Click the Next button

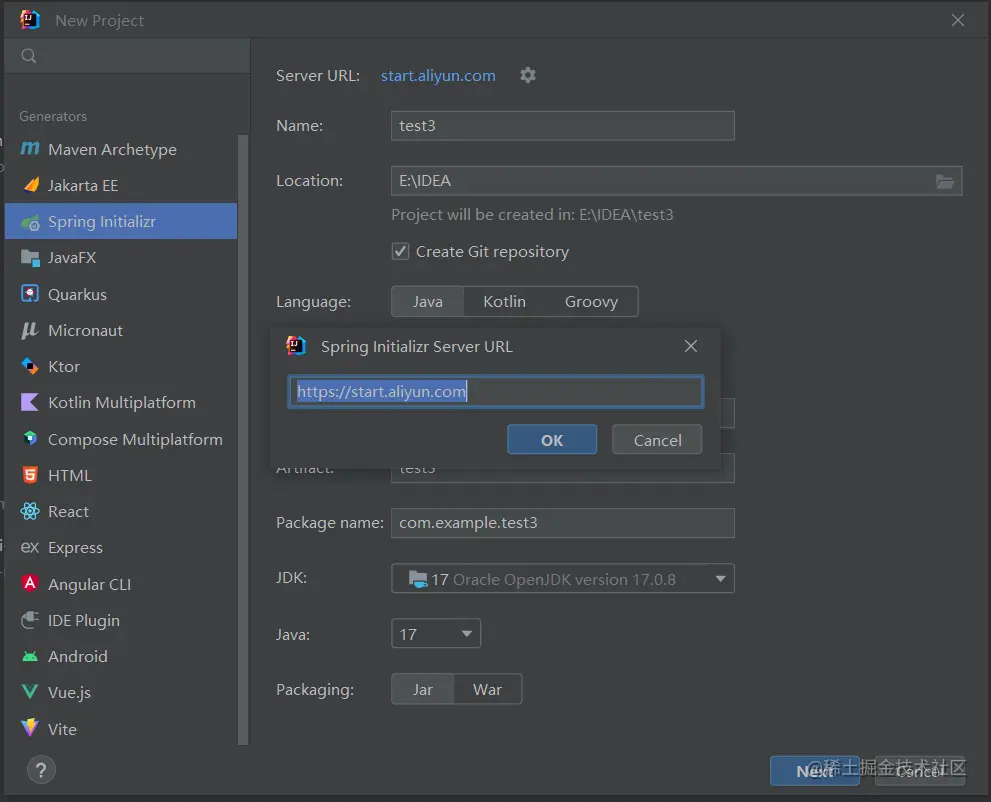tap(815, 770)
